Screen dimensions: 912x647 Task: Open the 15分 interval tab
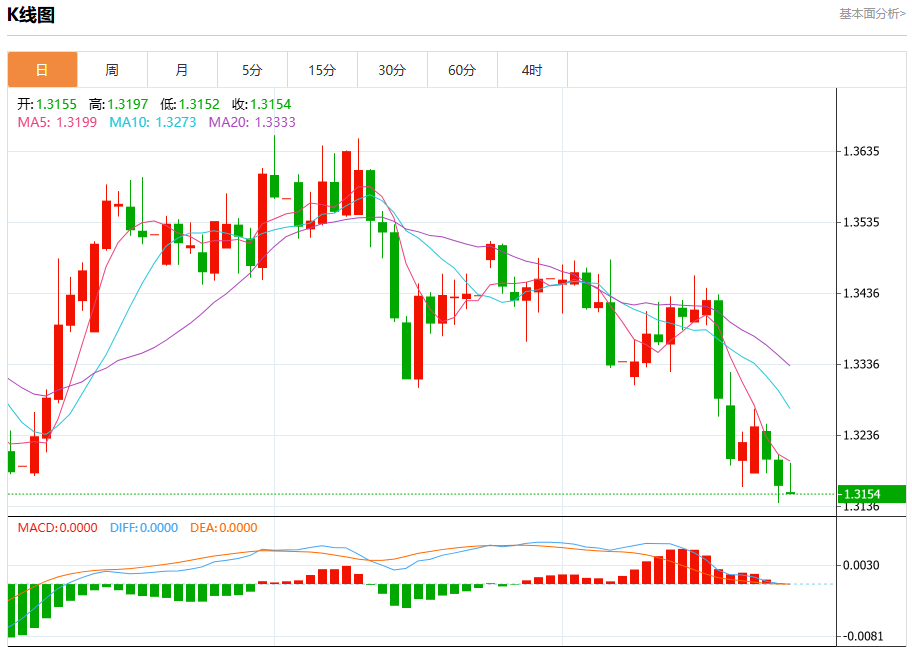[322, 70]
